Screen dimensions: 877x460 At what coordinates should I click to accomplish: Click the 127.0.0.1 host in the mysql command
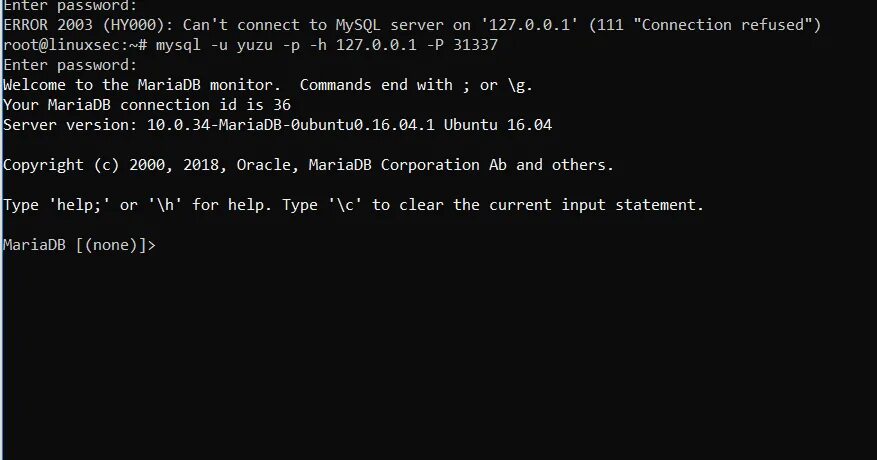click(x=376, y=45)
